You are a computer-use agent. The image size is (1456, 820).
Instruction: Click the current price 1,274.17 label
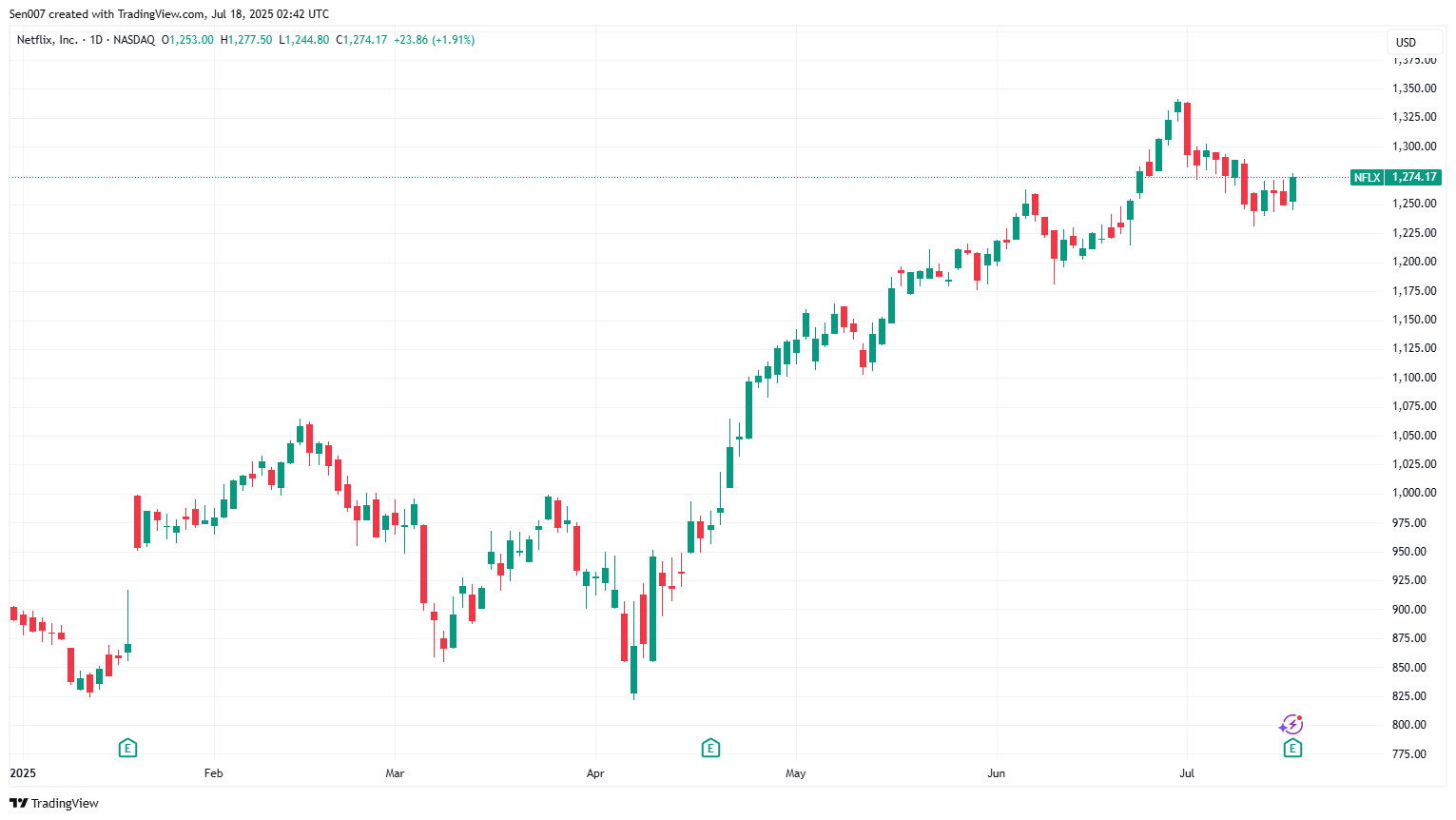(x=1414, y=177)
